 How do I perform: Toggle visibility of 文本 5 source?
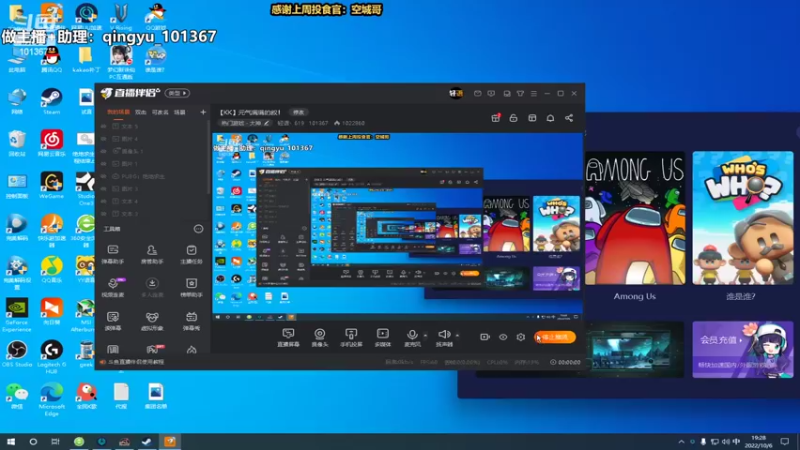[x=104, y=126]
